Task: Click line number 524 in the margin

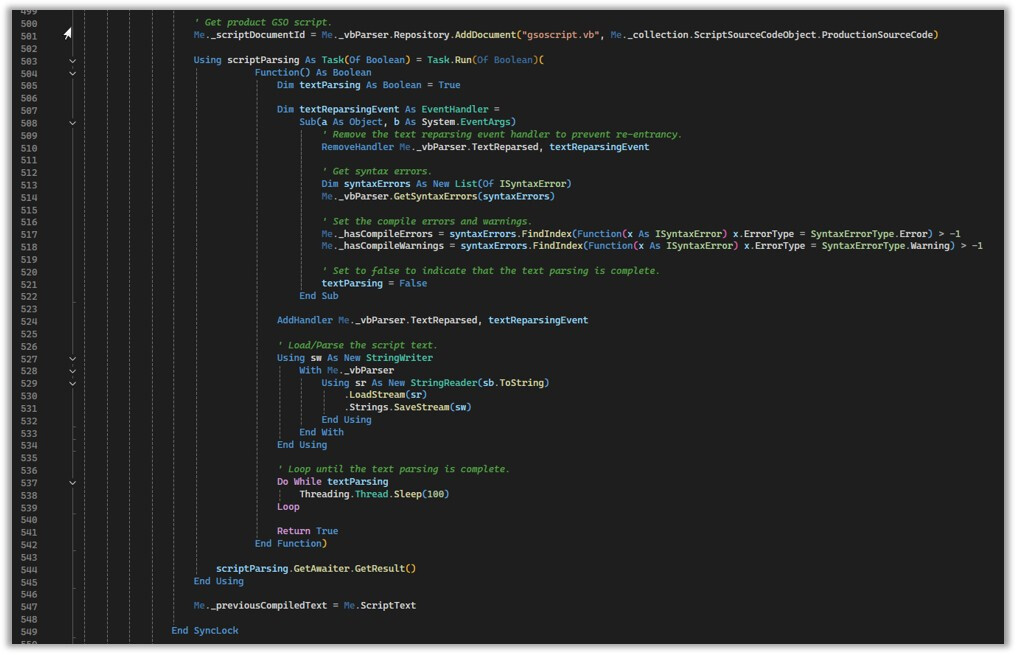Action: point(29,322)
